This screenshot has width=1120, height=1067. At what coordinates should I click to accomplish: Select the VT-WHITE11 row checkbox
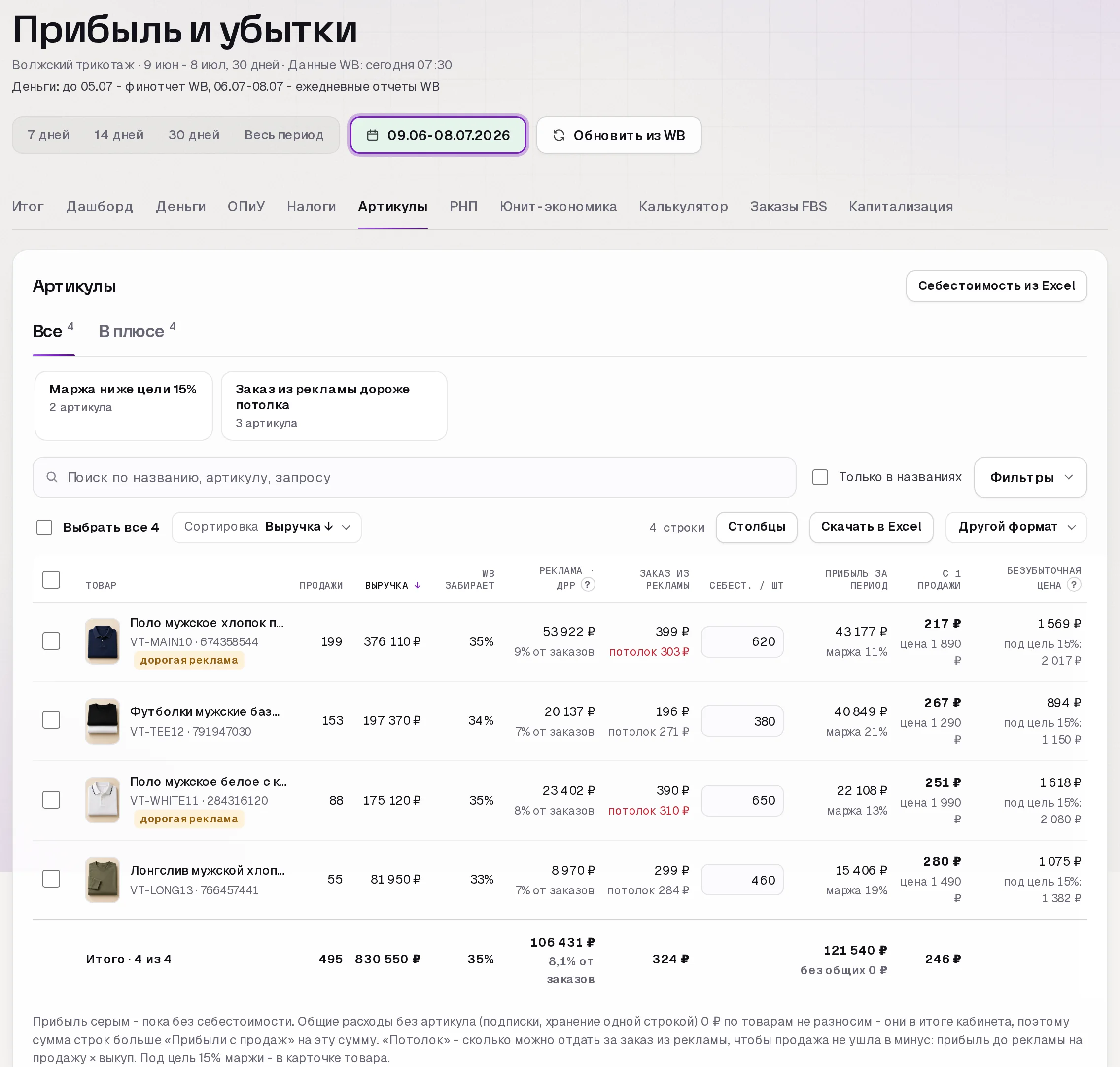point(51,800)
